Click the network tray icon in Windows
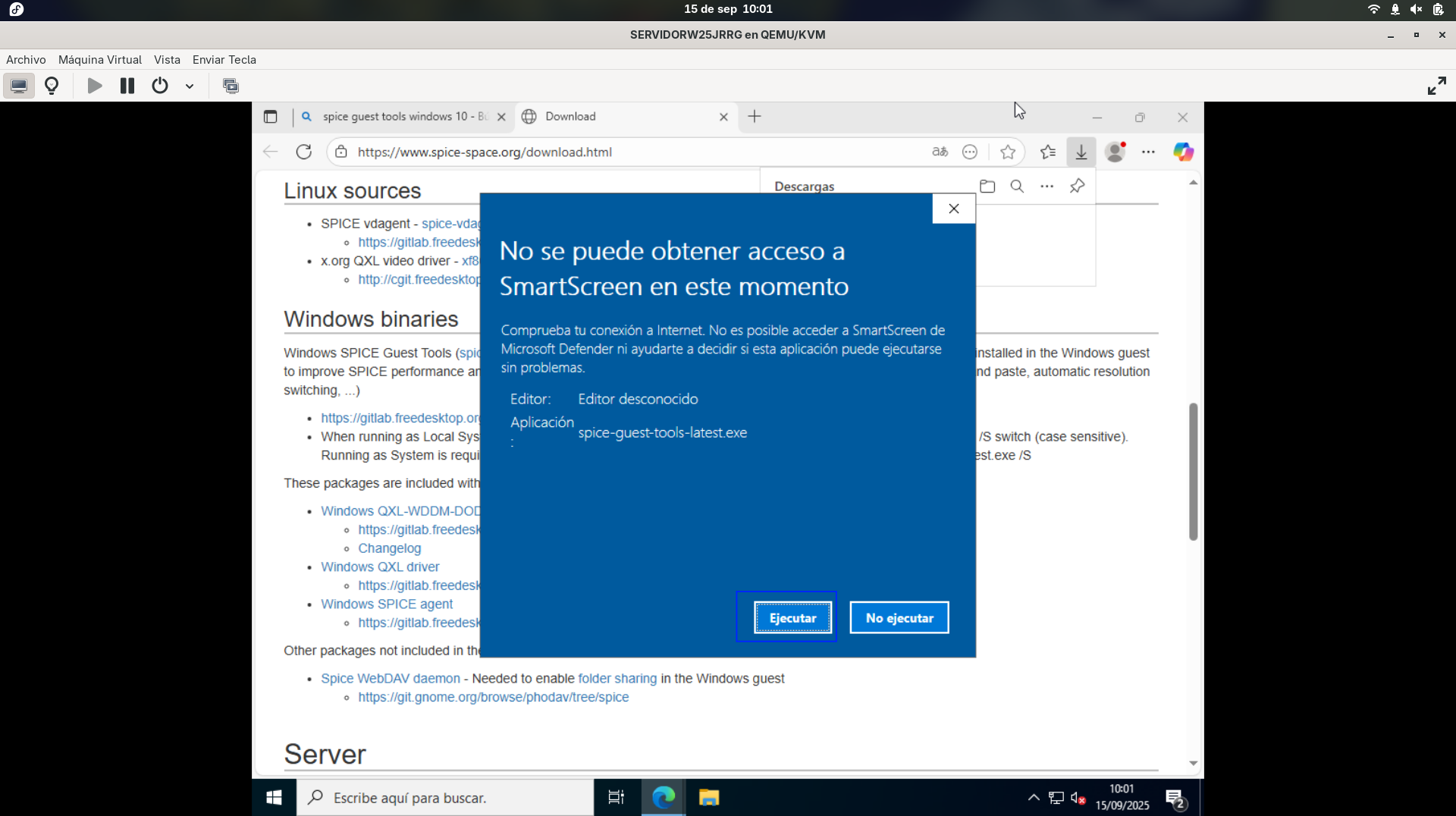 (1056, 798)
